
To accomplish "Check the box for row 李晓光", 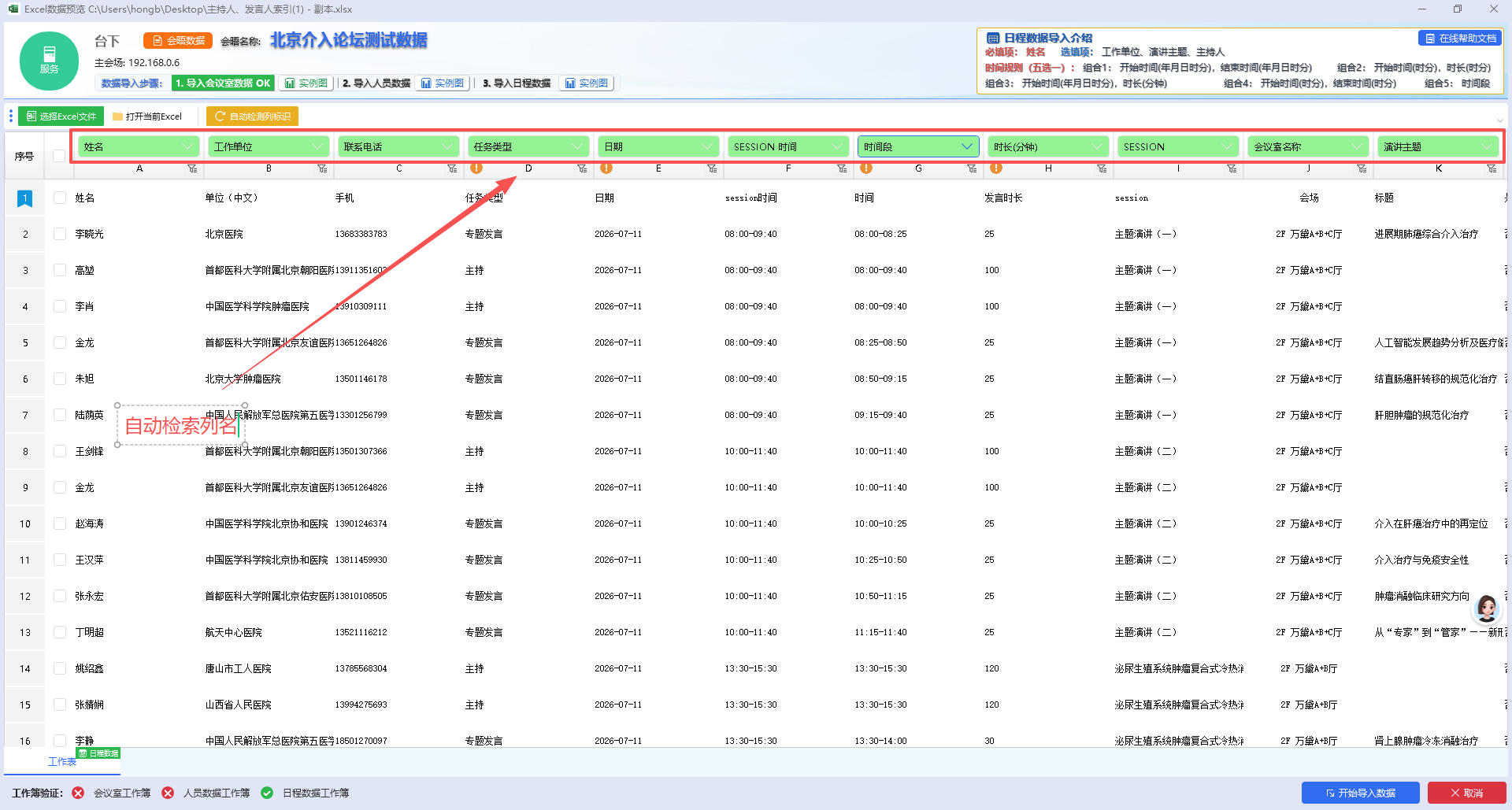I will (60, 234).
